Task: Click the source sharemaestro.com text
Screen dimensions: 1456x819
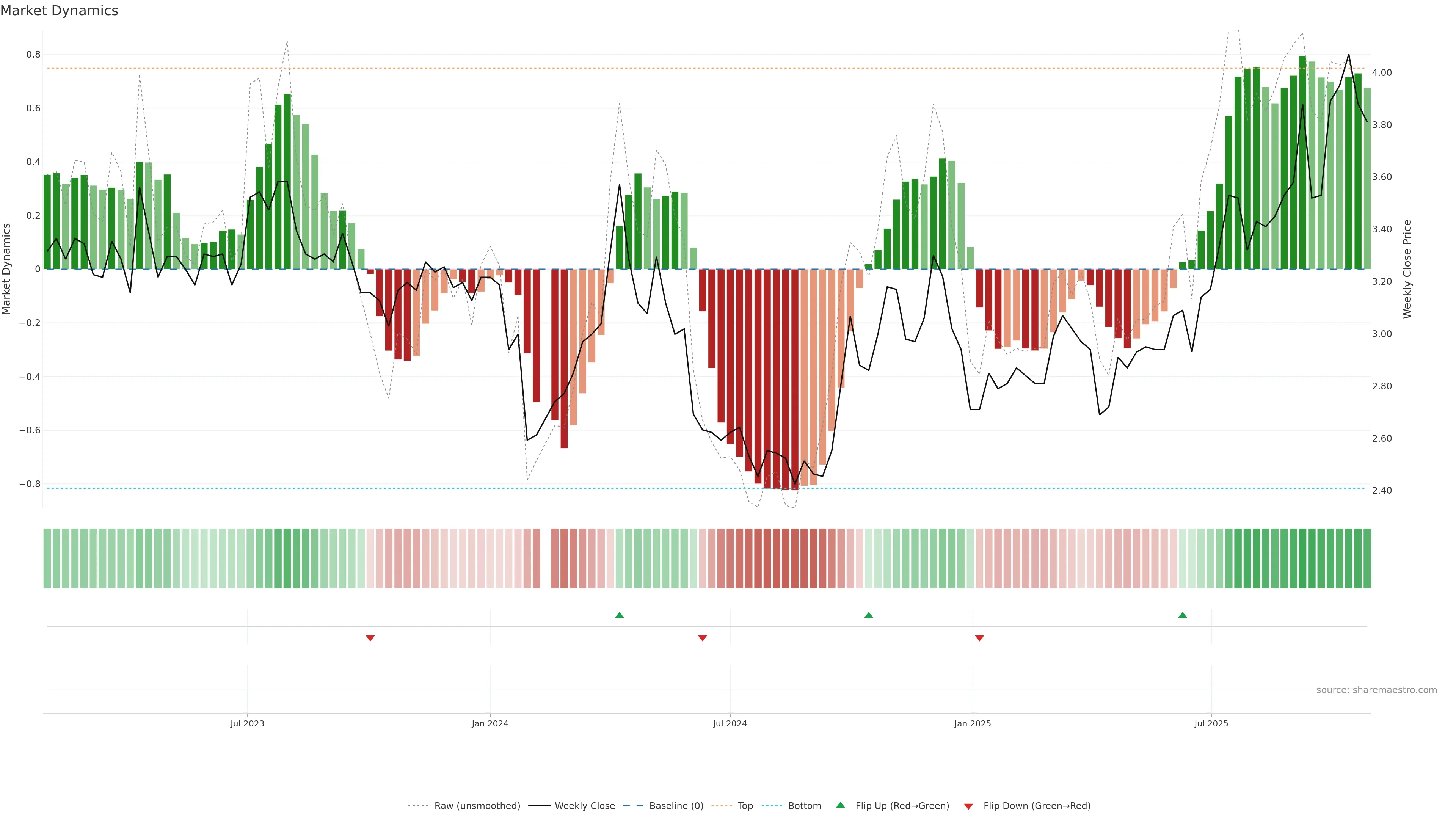Action: [1376, 690]
